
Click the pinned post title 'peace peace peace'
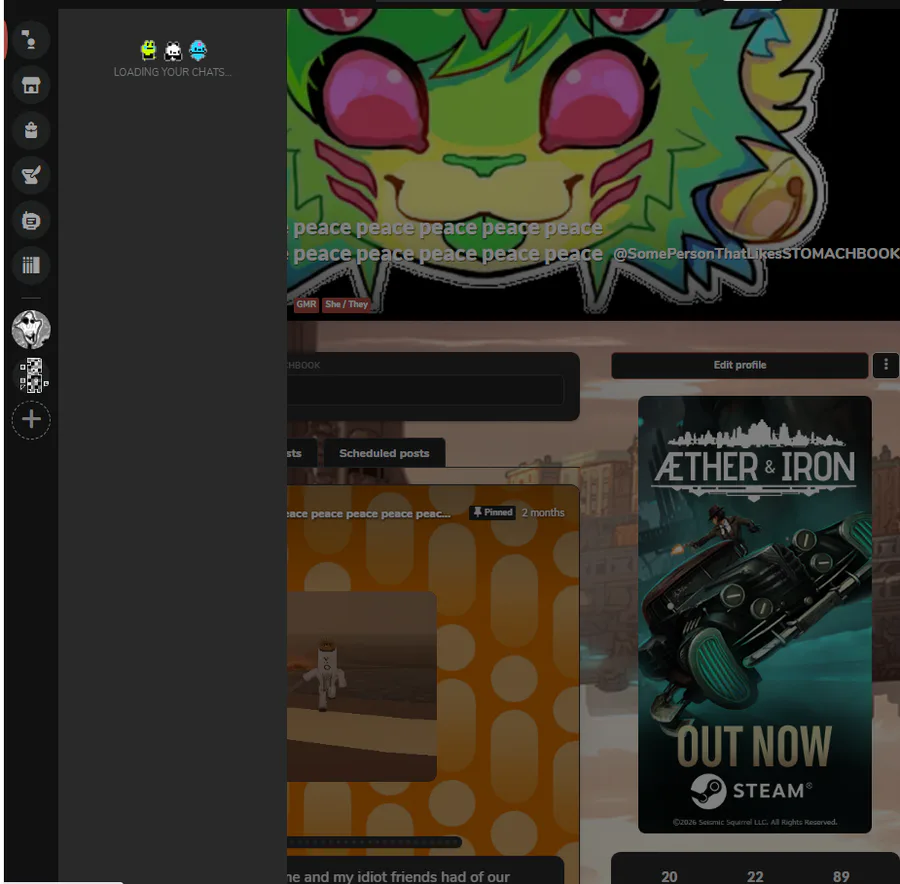(368, 514)
